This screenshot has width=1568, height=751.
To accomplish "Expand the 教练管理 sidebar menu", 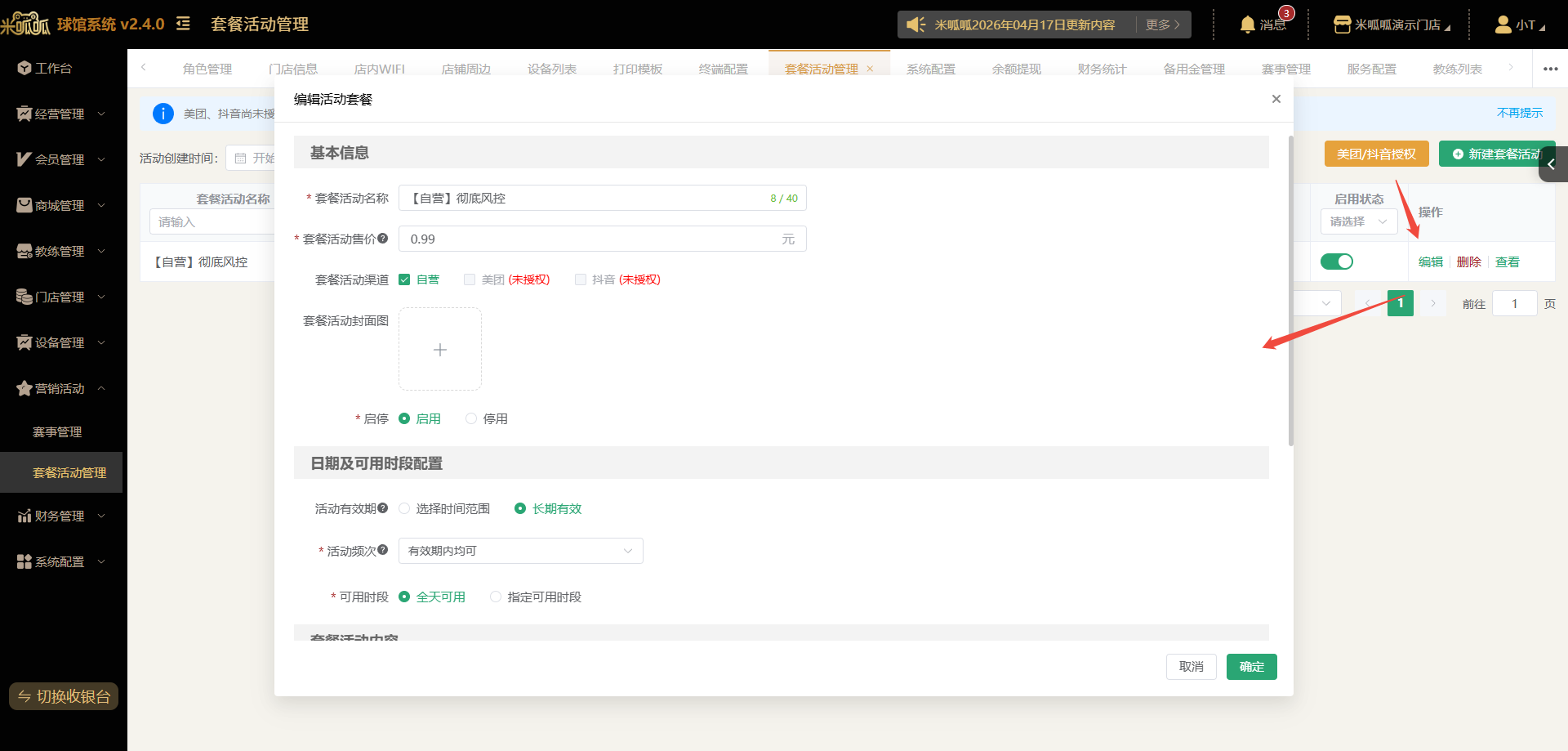I will coord(101,251).
